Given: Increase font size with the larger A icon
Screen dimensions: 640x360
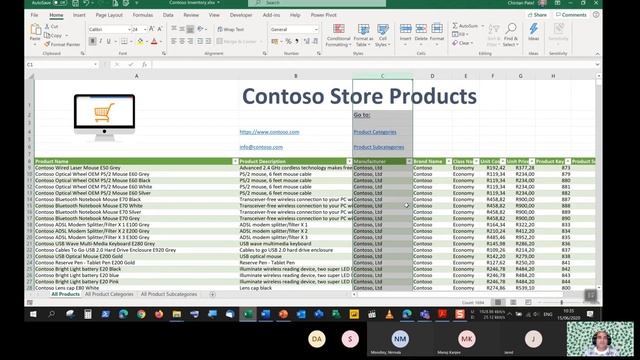Looking at the screenshot, I should click(152, 29).
